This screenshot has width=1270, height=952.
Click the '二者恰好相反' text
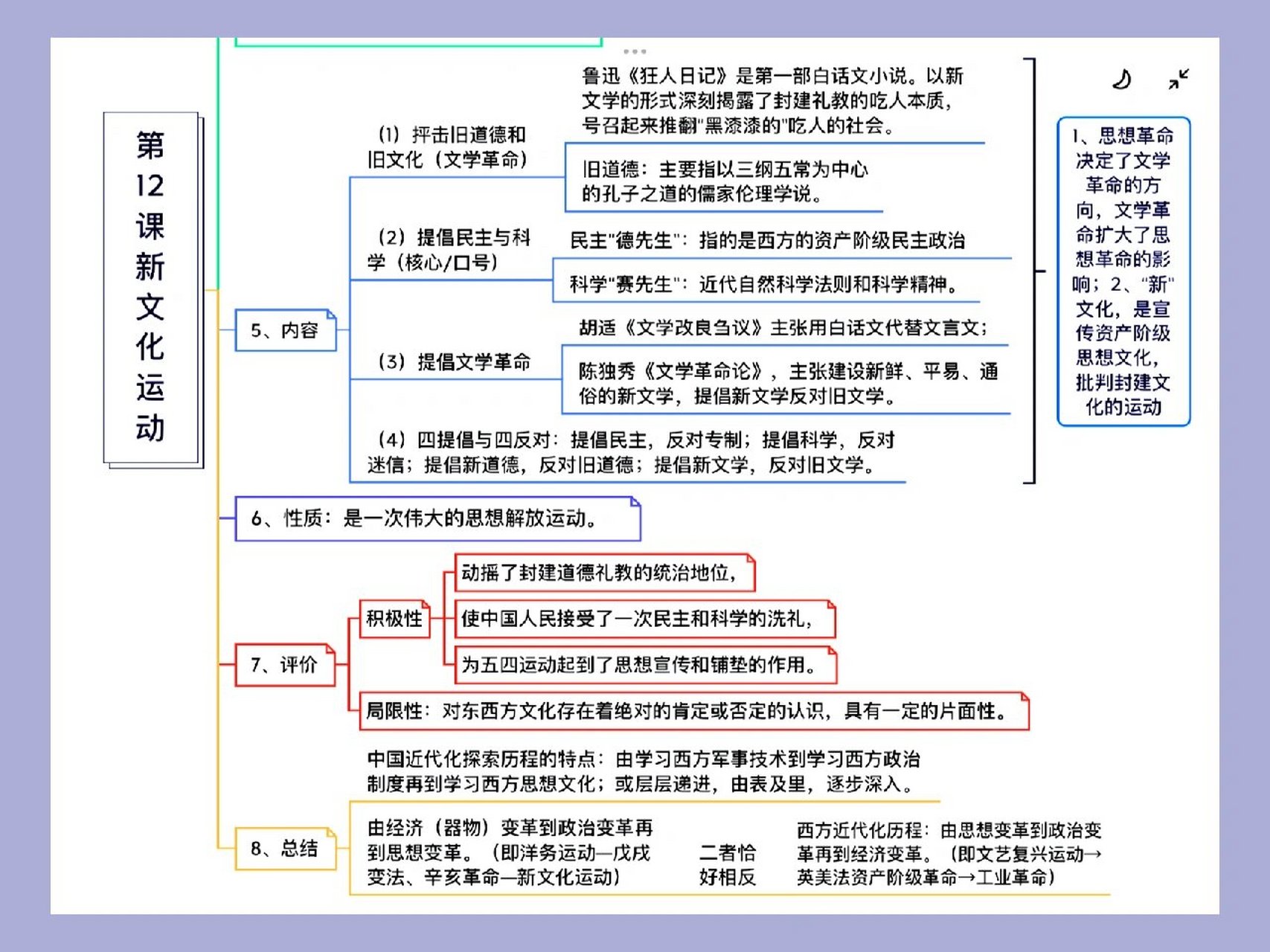pyautogui.click(x=728, y=864)
